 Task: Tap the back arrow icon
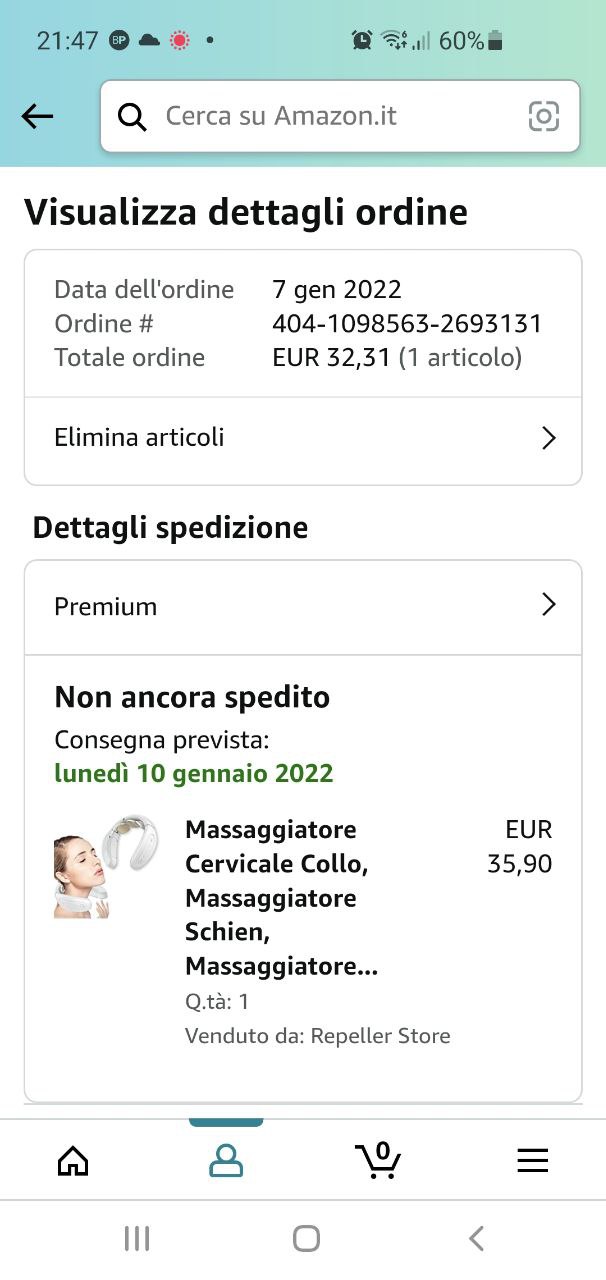[x=37, y=117]
